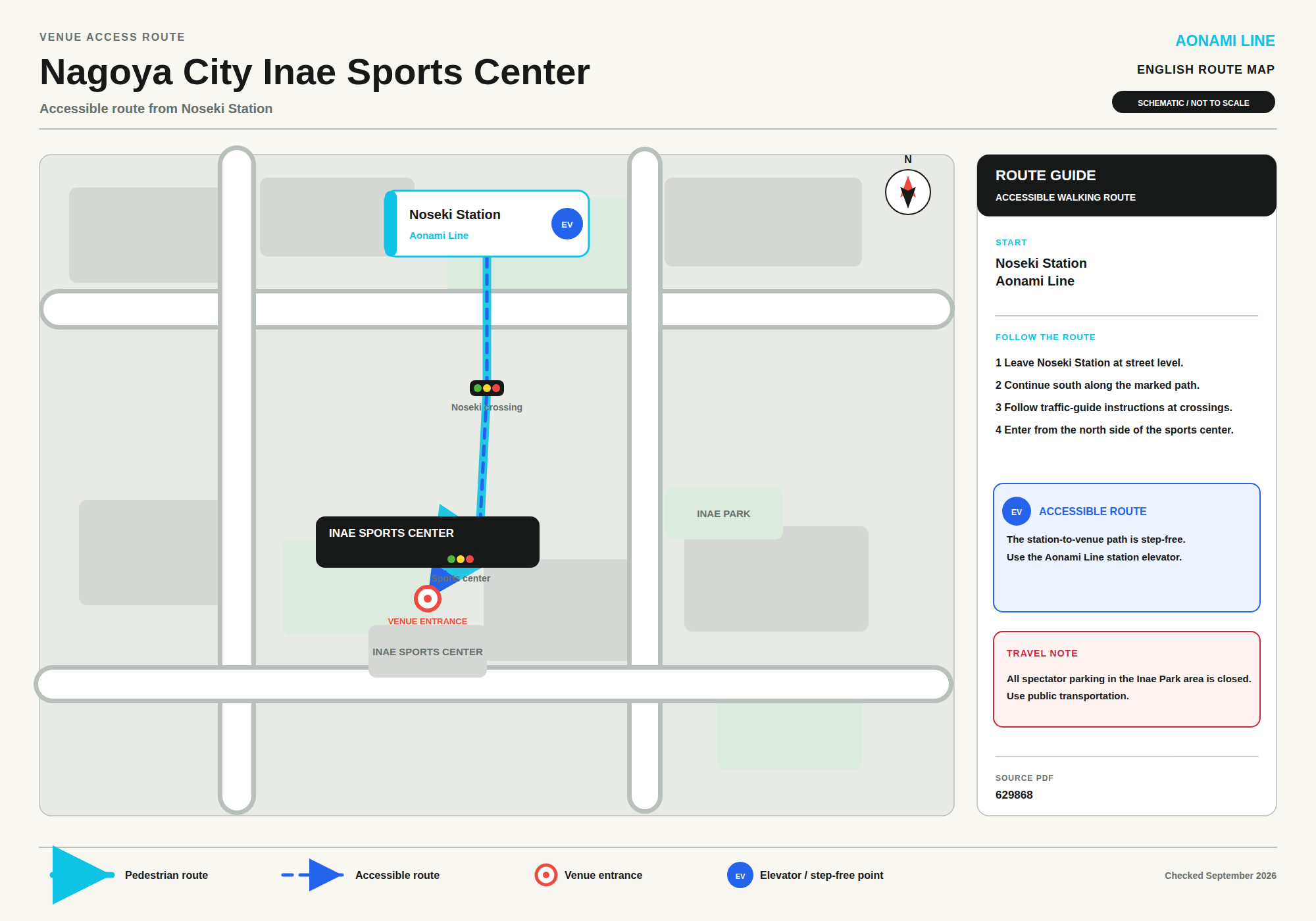Click the START label in route guide
The image size is (1316, 921).
click(1011, 243)
